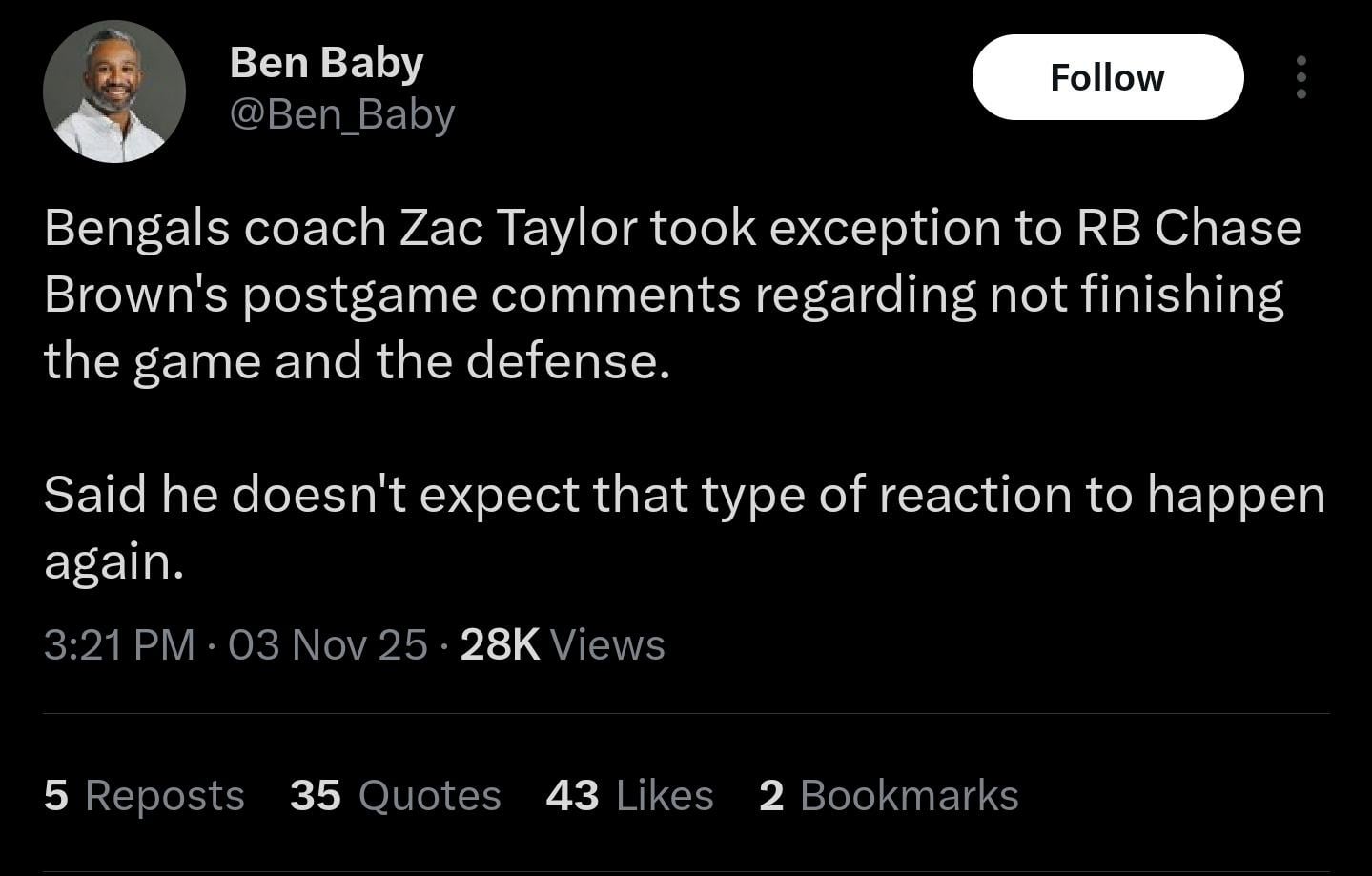Image resolution: width=1372 pixels, height=876 pixels.
Task: Click the sentence starting "Said he doesn't expect"
Action: [x=684, y=495]
